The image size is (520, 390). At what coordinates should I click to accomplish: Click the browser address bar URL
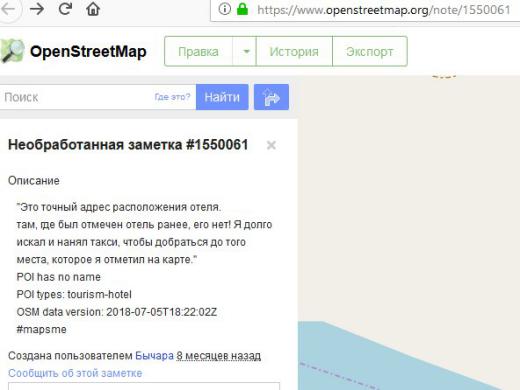pos(383,10)
